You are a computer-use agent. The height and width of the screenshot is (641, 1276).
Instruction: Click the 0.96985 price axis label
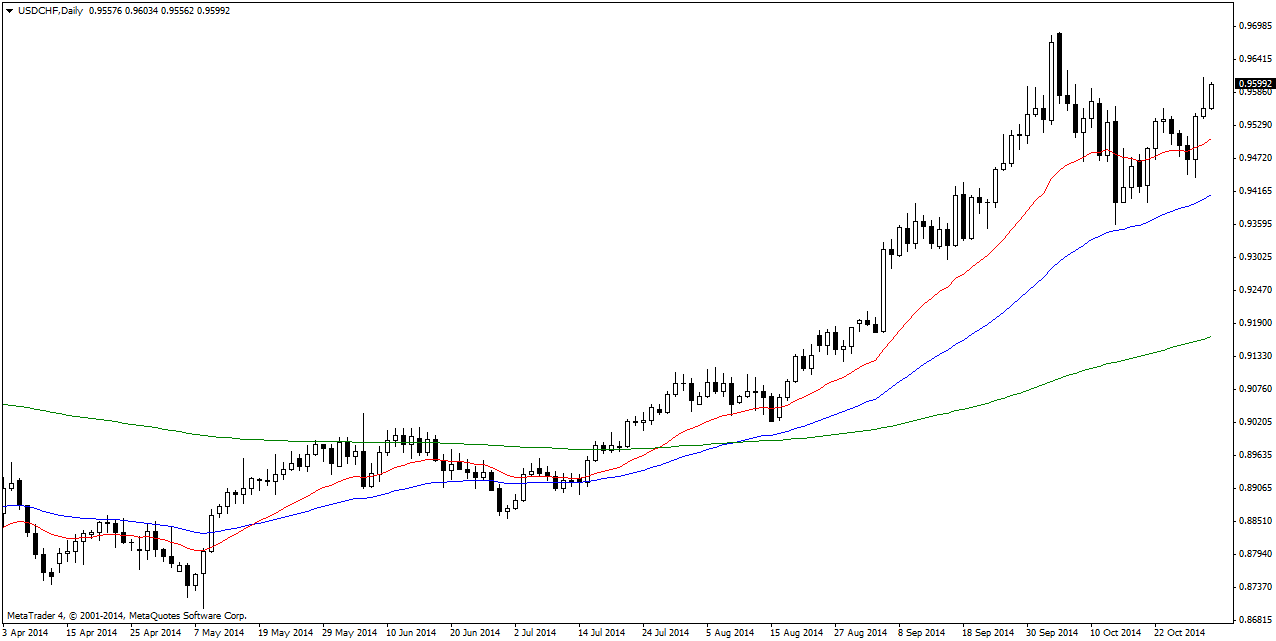[x=1251, y=25]
